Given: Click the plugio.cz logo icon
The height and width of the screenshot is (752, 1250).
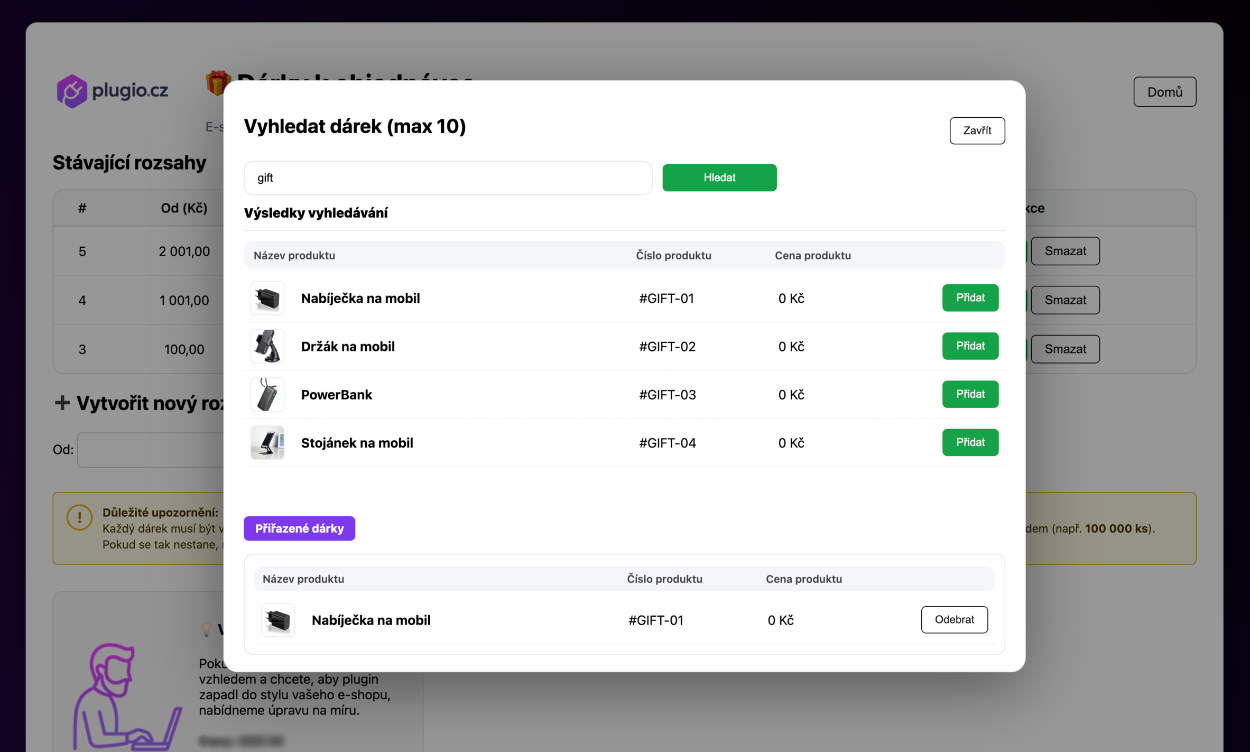Looking at the screenshot, I should click(x=73, y=91).
